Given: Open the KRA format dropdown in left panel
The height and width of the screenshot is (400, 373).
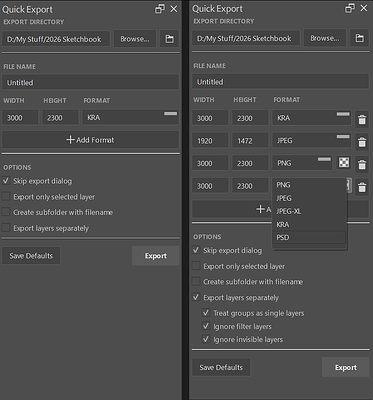Looking at the screenshot, I should [x=130, y=117].
